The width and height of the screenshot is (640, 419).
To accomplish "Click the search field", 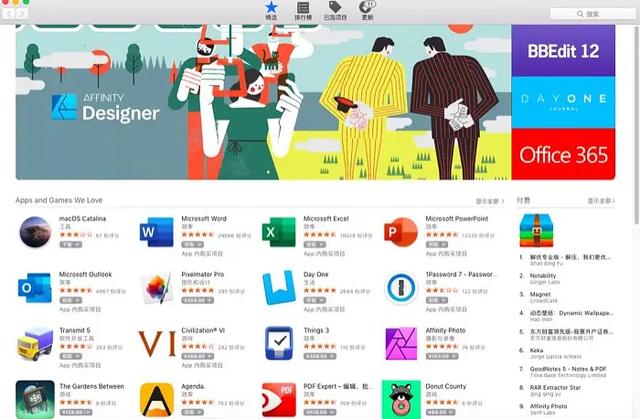I will pos(593,14).
